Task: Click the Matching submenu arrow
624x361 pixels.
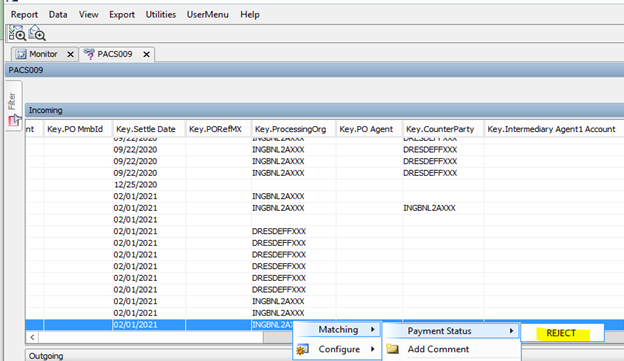Action: click(x=372, y=330)
